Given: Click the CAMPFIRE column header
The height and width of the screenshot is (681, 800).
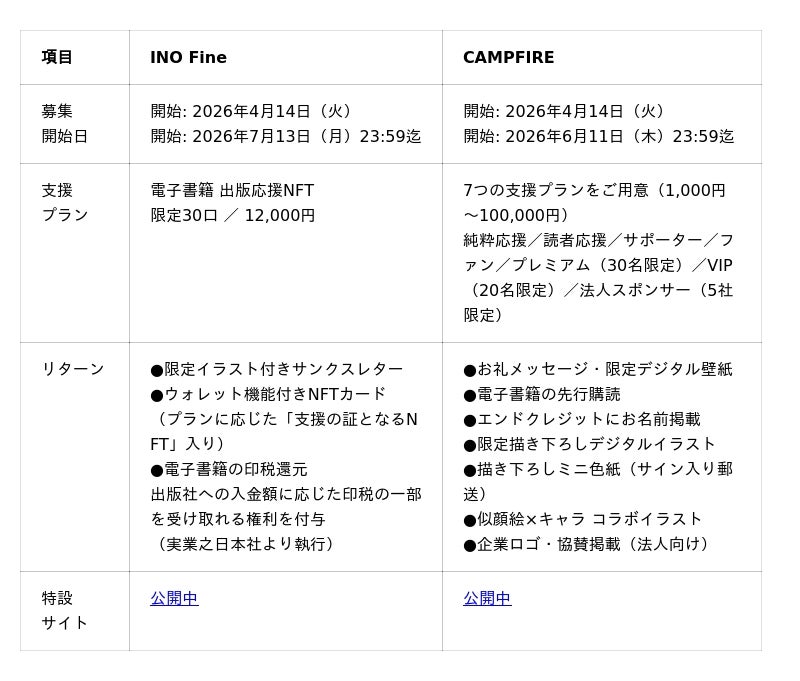Looking at the screenshot, I should pos(508,57).
